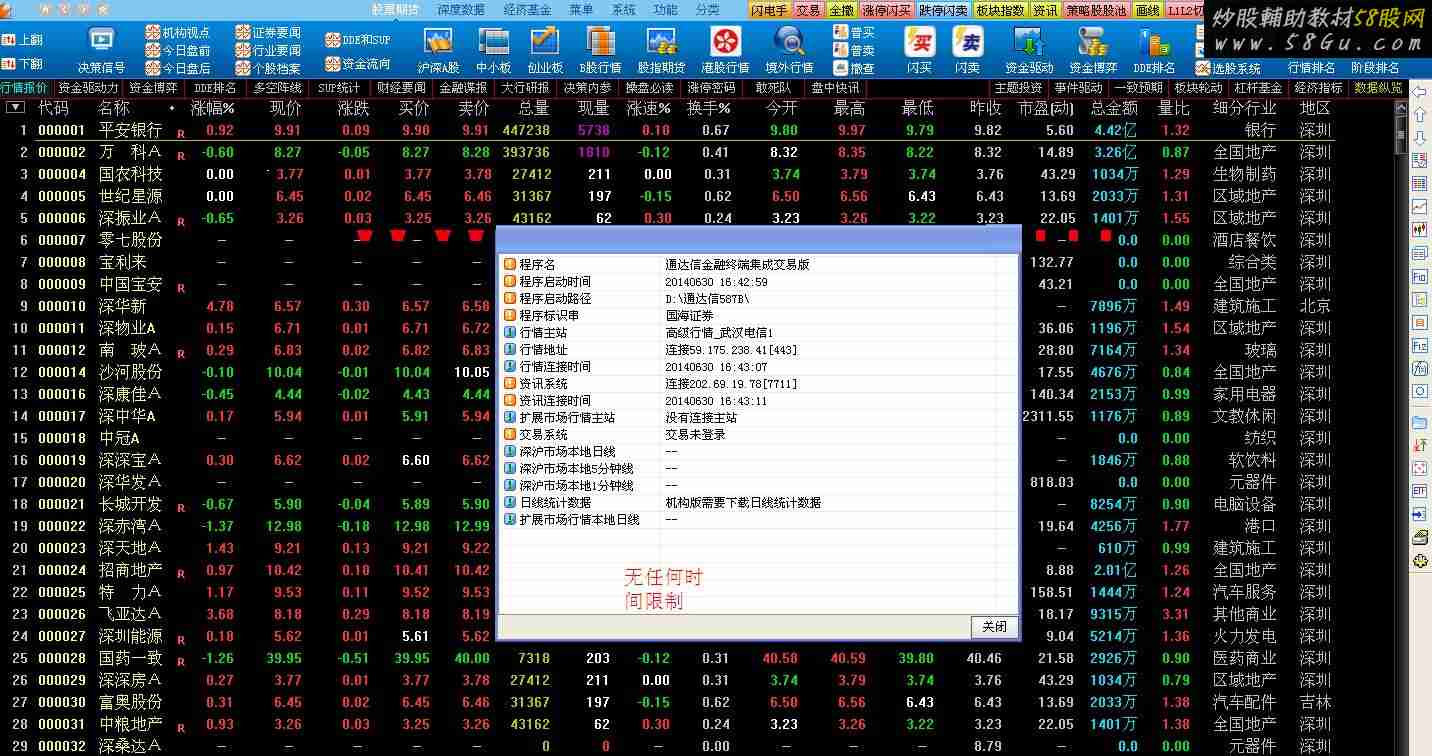
Task: Open 资金驱动 toolbar icon
Action: pos(1029,41)
